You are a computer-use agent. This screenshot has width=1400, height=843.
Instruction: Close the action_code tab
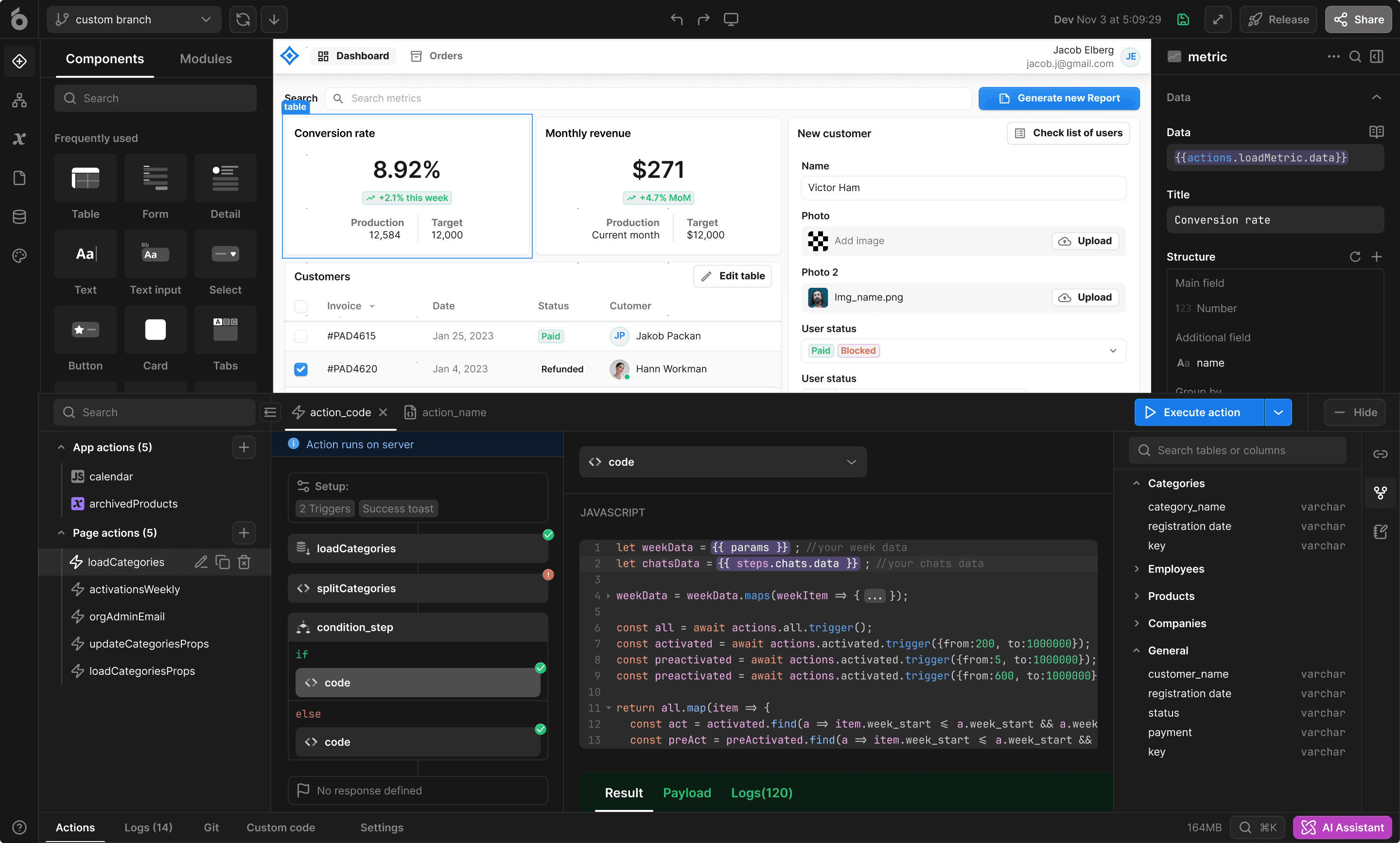point(384,412)
